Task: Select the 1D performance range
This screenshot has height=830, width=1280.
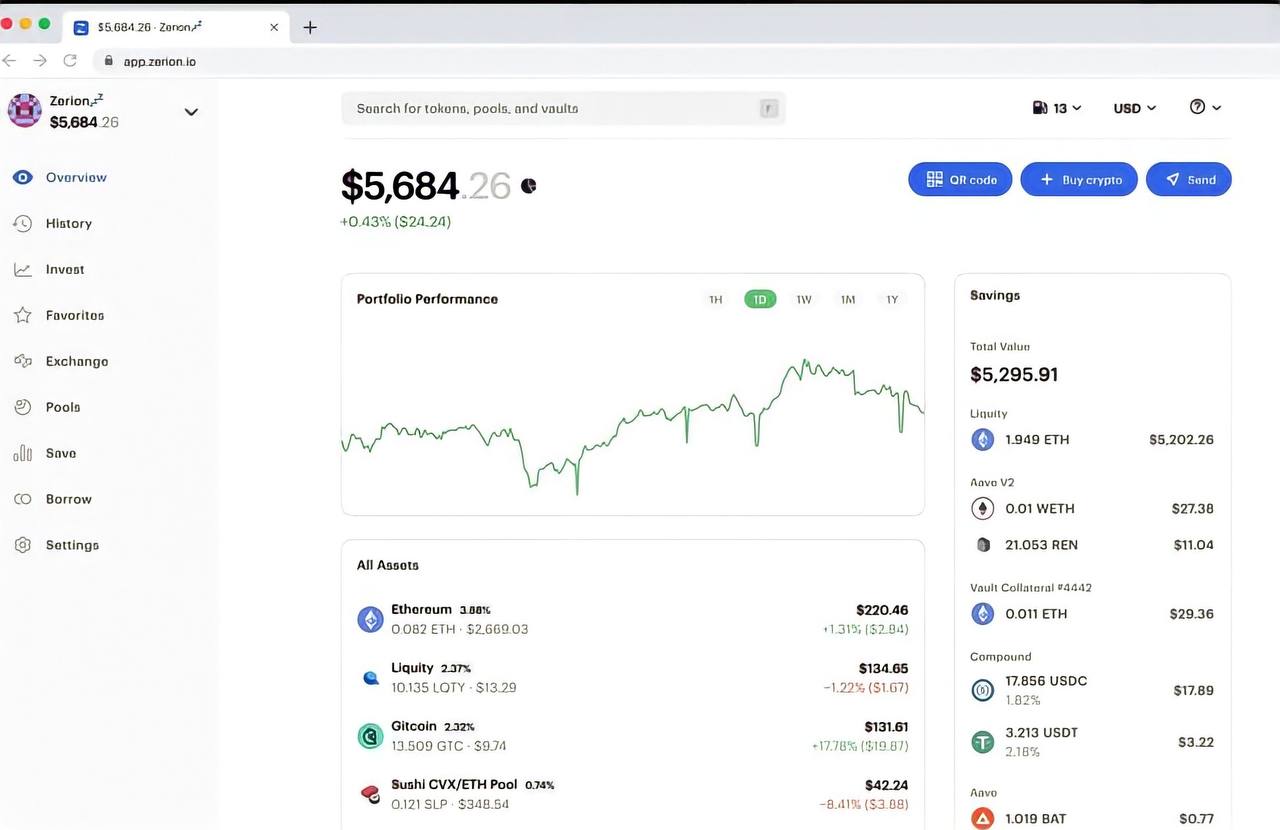Action: (760, 300)
